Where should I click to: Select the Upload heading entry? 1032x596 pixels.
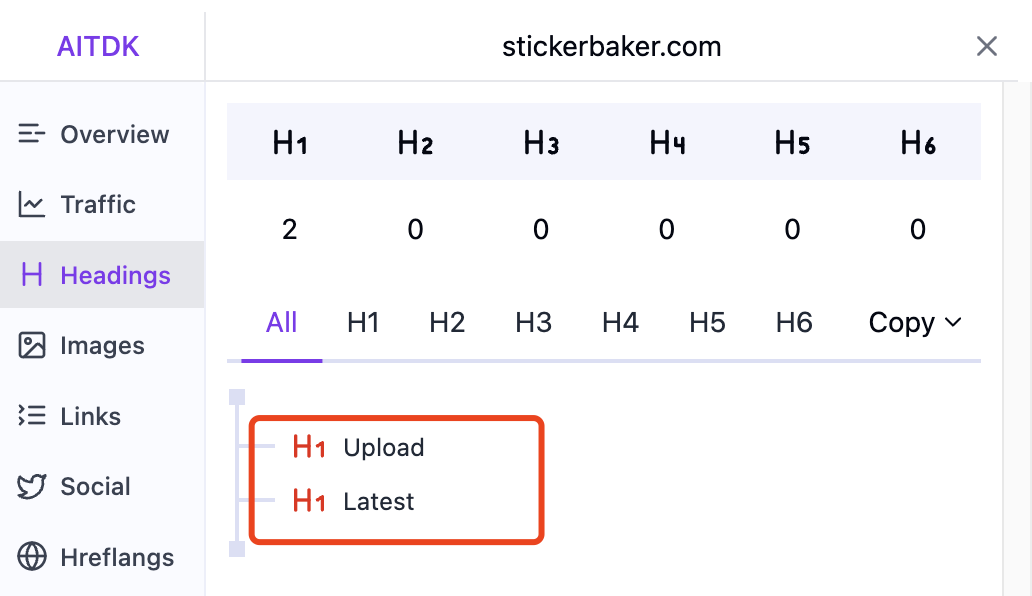[x=383, y=448]
